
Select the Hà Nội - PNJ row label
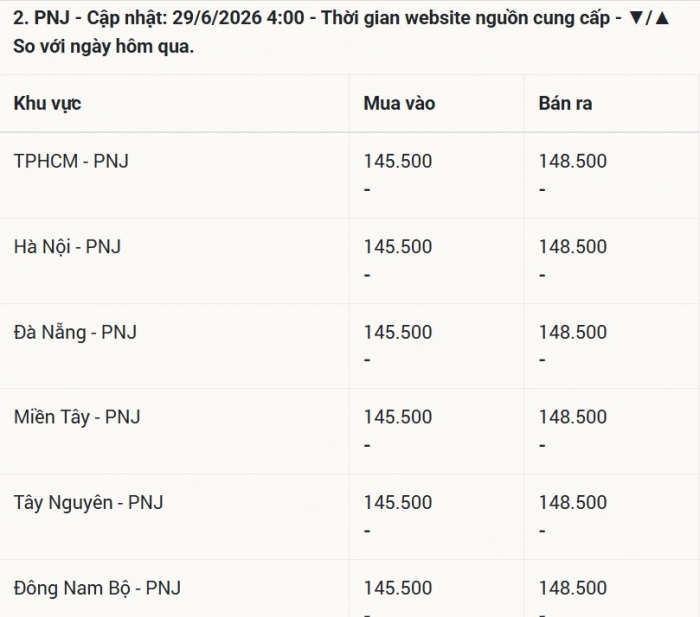tap(67, 247)
